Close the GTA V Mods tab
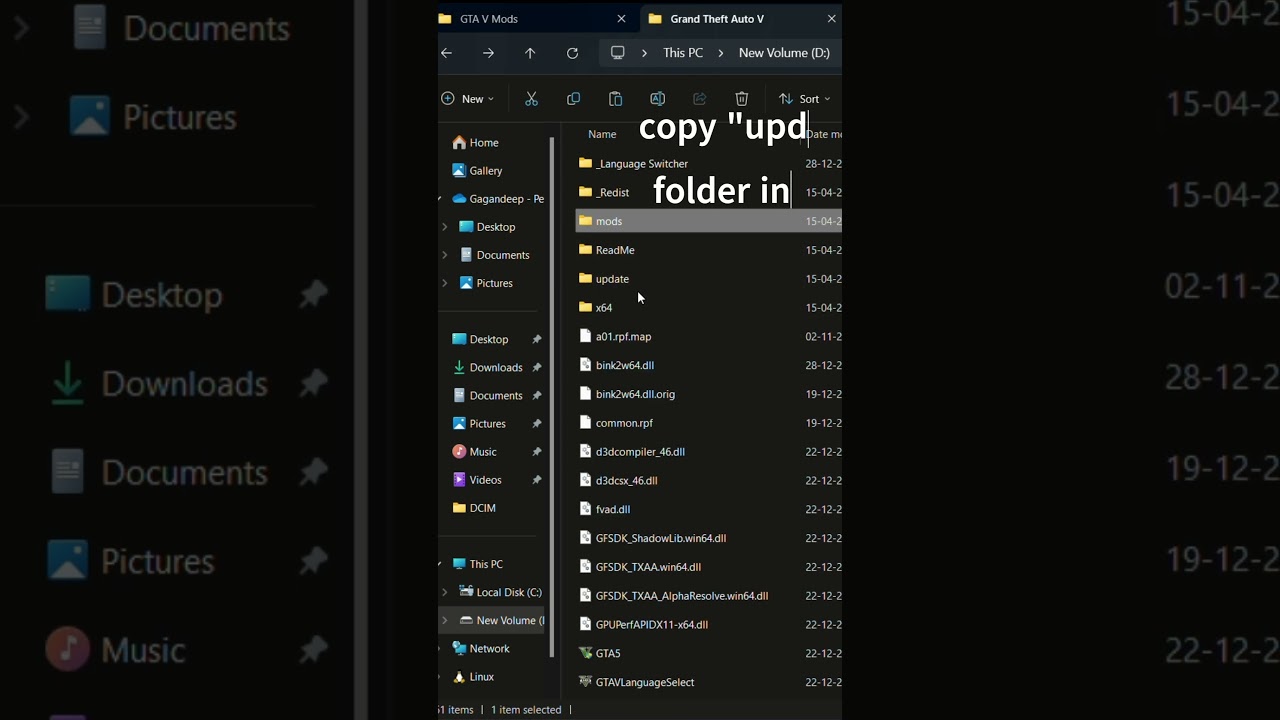The height and width of the screenshot is (720, 1280). tap(621, 19)
